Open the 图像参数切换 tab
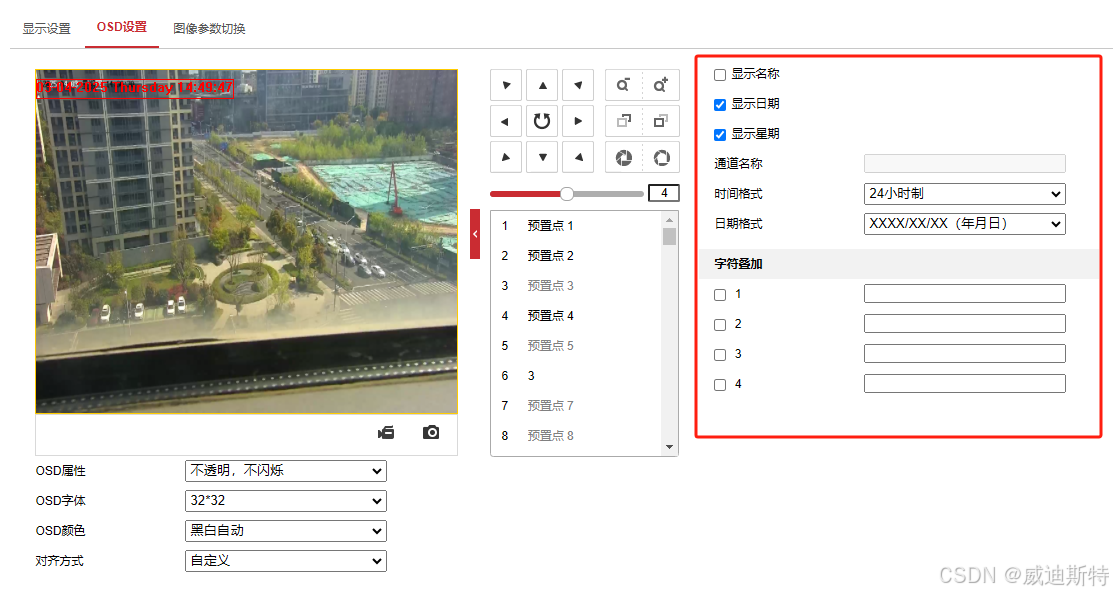Image resolution: width=1113 pixels, height=595 pixels. tap(207, 28)
